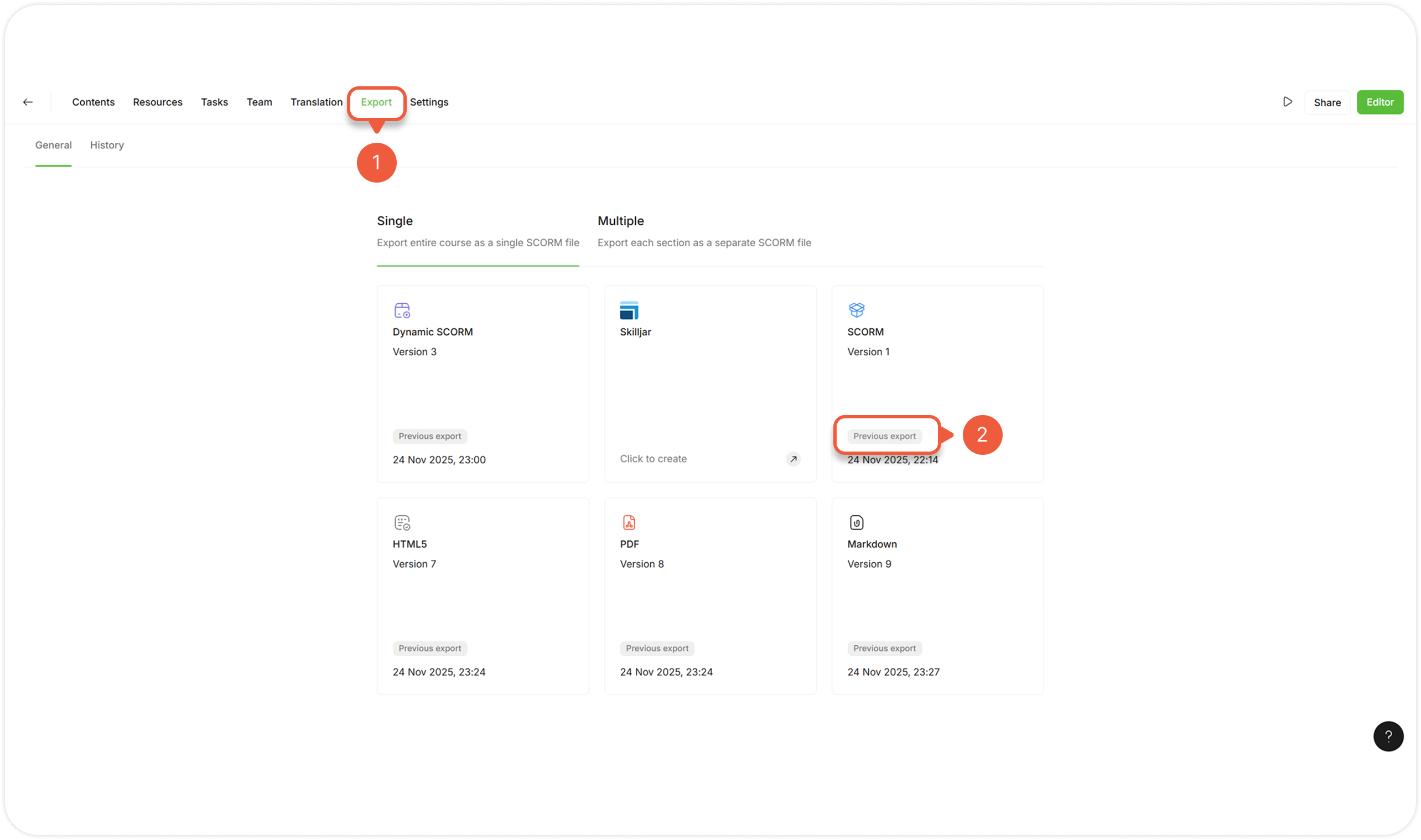Click the Skilljar logo icon
Screen dimensions: 1421x840
click(629, 310)
